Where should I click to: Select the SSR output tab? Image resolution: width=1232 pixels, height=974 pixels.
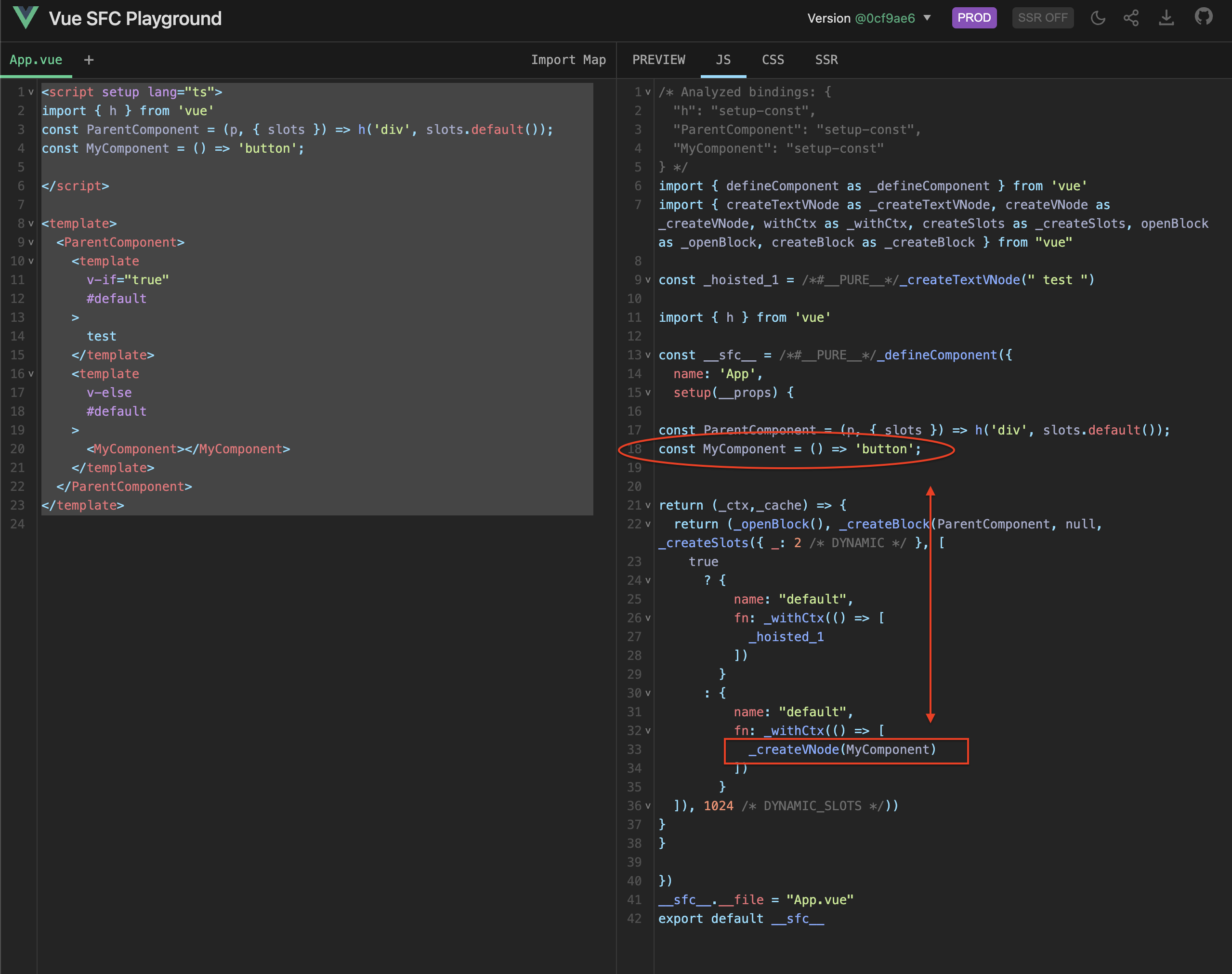click(826, 59)
